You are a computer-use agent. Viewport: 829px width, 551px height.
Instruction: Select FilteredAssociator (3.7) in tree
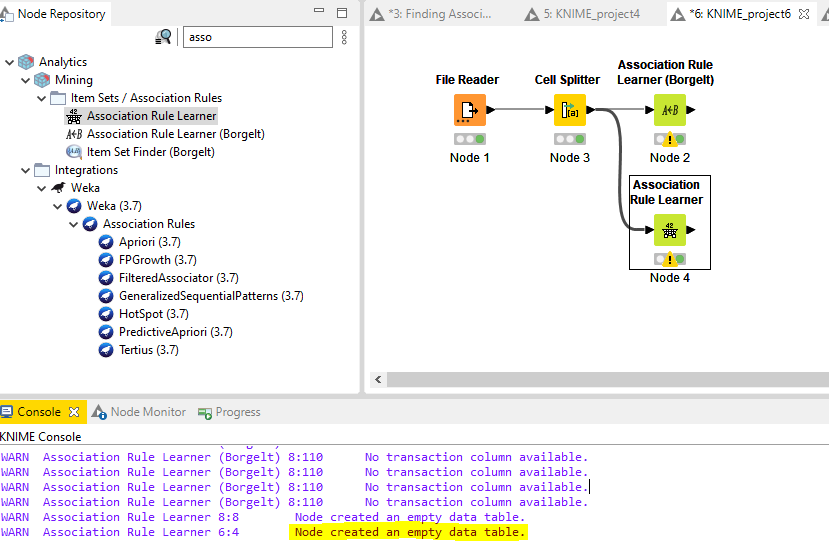click(x=178, y=278)
